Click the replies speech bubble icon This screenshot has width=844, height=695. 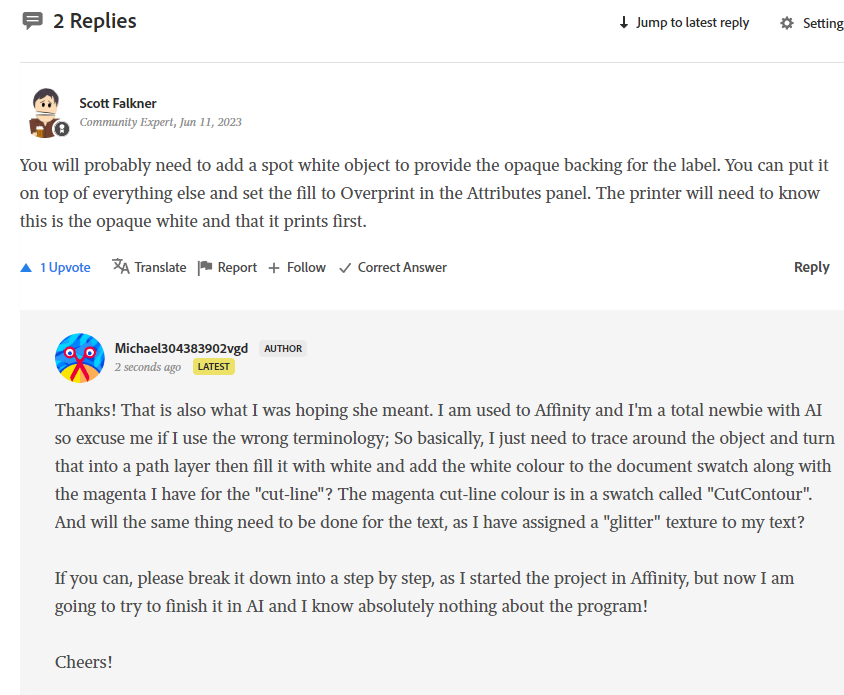point(33,21)
